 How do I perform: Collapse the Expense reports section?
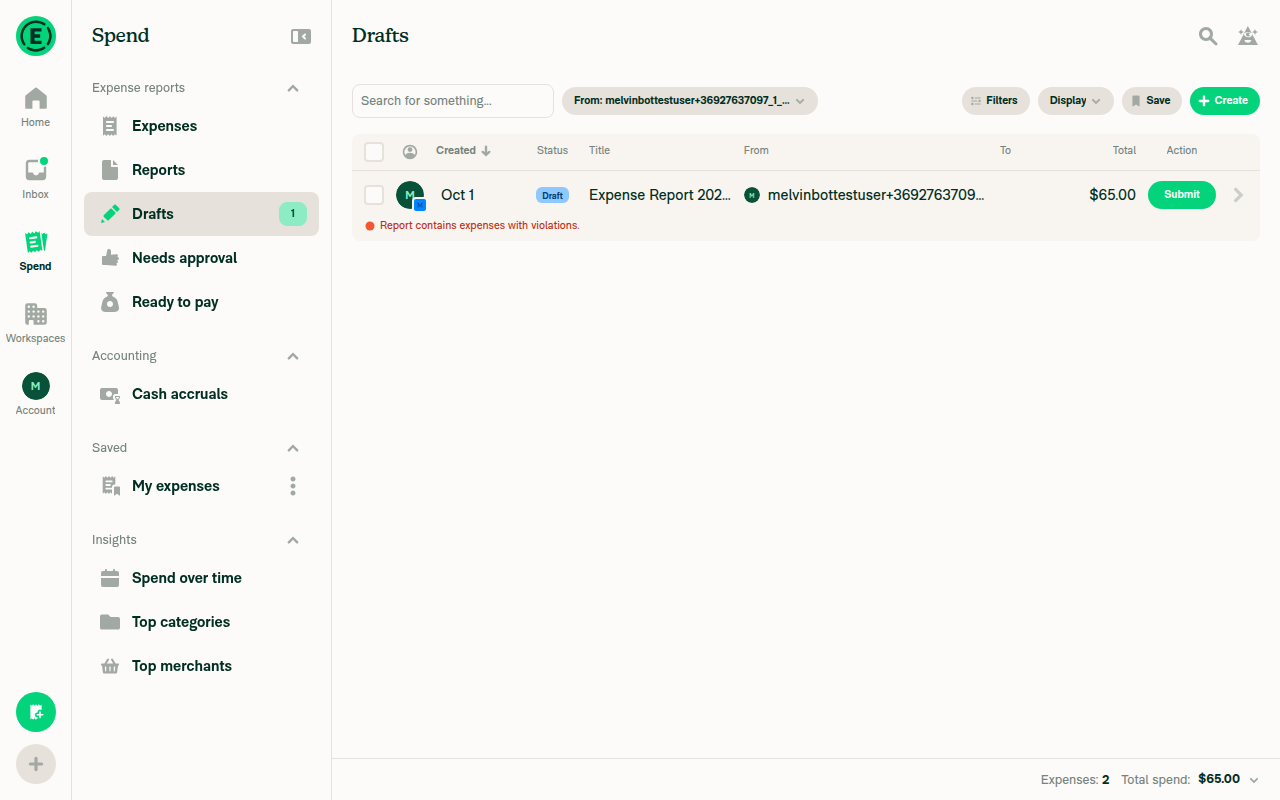click(293, 88)
